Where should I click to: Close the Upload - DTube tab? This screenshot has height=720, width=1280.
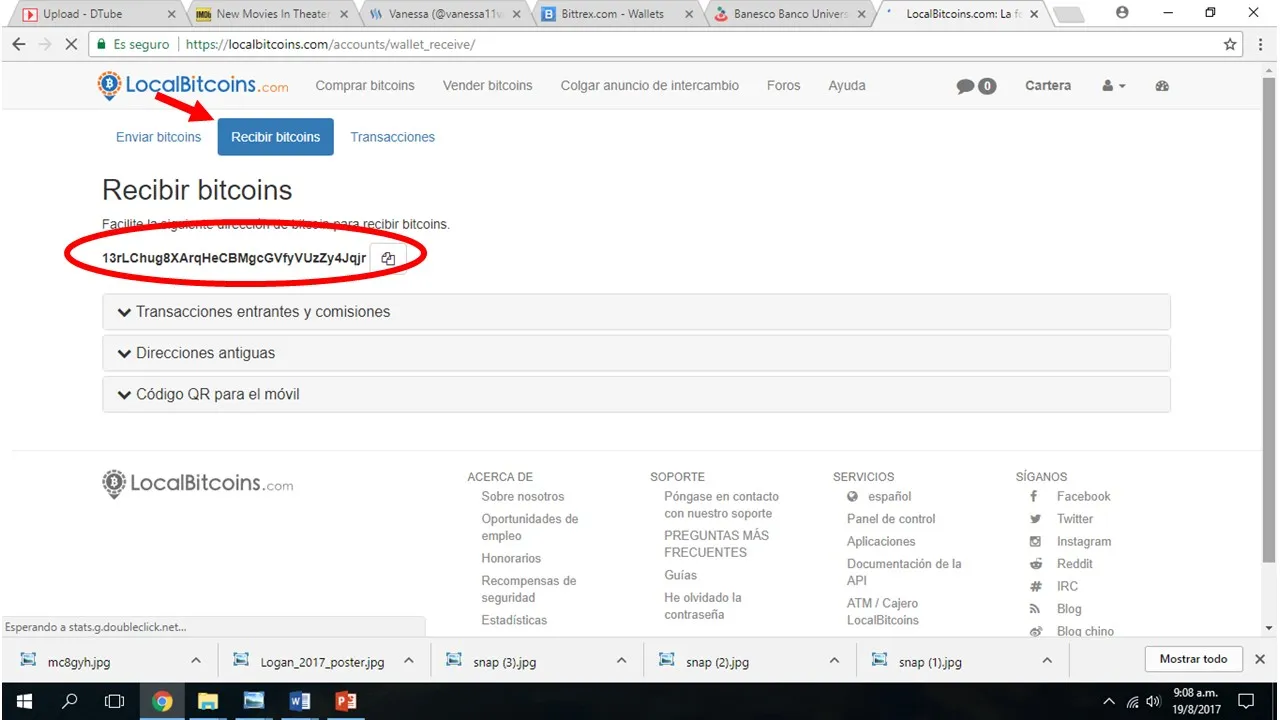(172, 14)
